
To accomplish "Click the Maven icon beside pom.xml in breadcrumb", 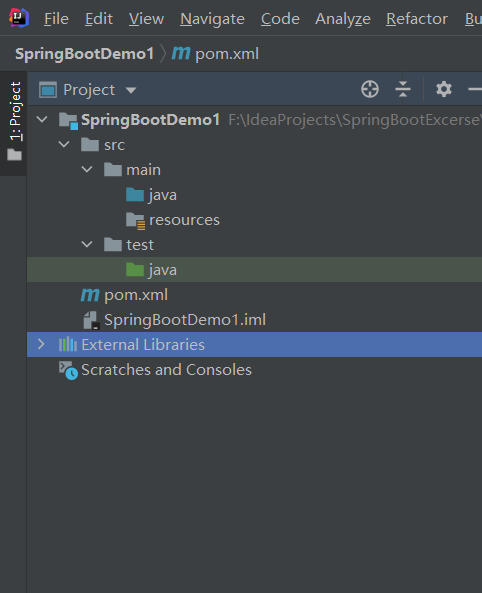I will pos(181,53).
